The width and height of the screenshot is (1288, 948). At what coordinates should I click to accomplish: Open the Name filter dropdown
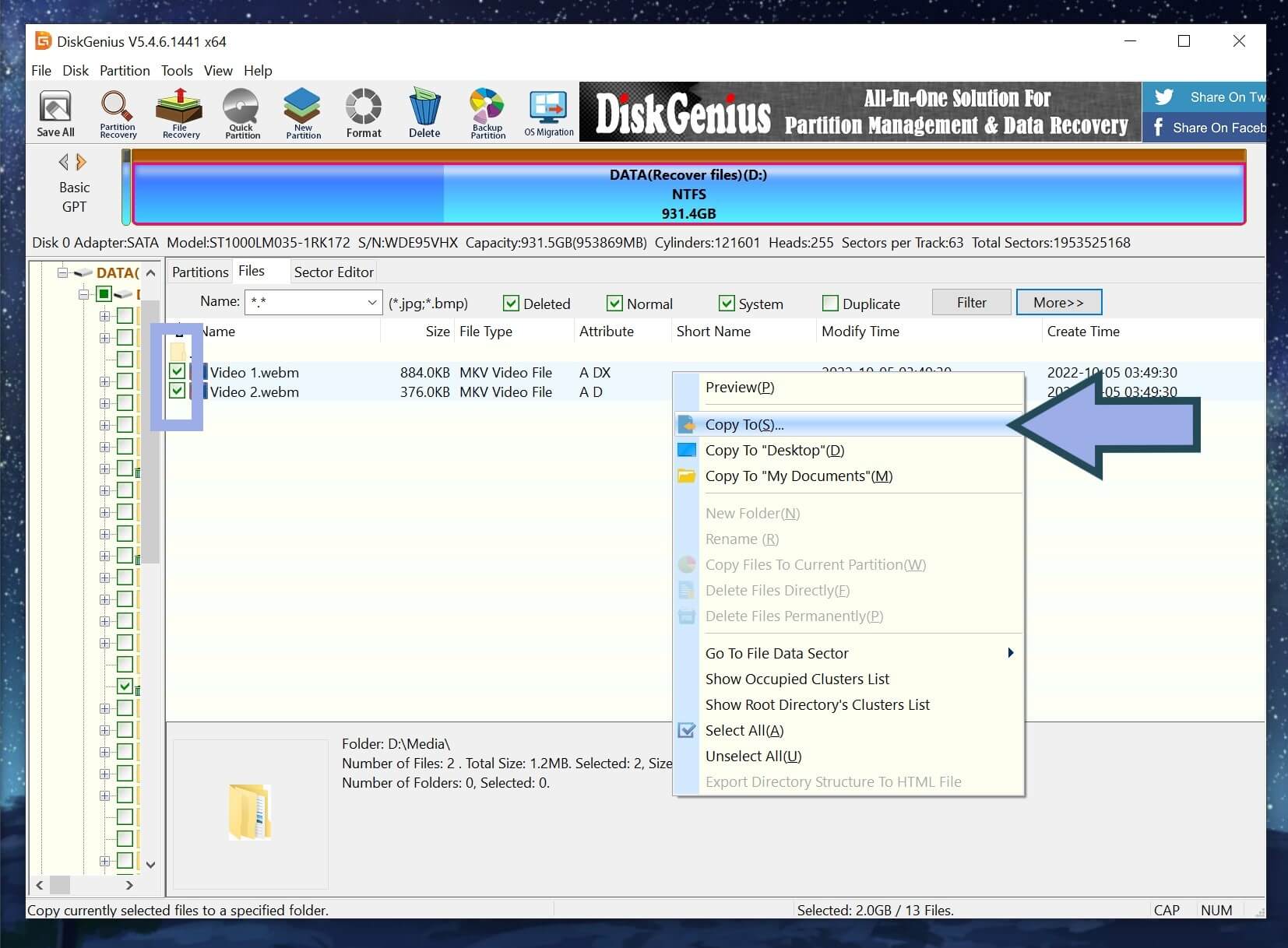point(371,302)
